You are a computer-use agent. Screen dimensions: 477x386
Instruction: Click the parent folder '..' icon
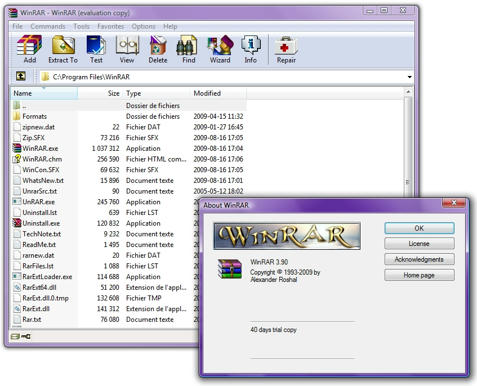[17, 105]
